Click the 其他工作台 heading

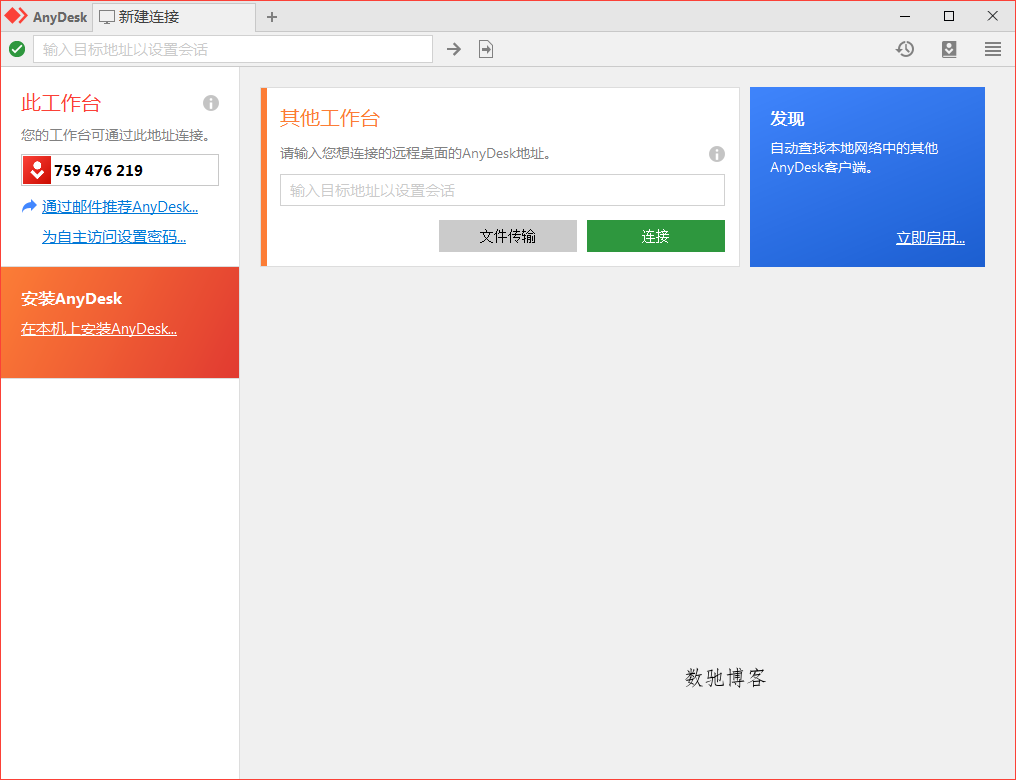(x=330, y=119)
